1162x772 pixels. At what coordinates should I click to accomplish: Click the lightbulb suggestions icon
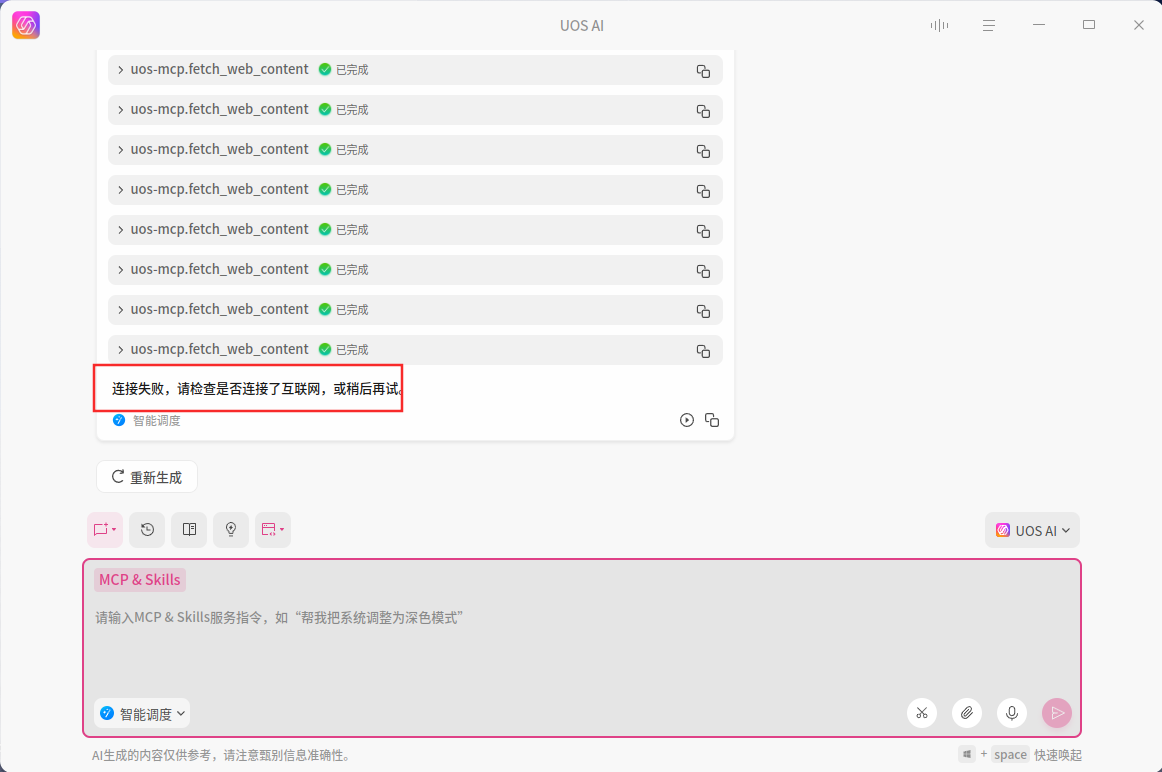pyautogui.click(x=231, y=530)
